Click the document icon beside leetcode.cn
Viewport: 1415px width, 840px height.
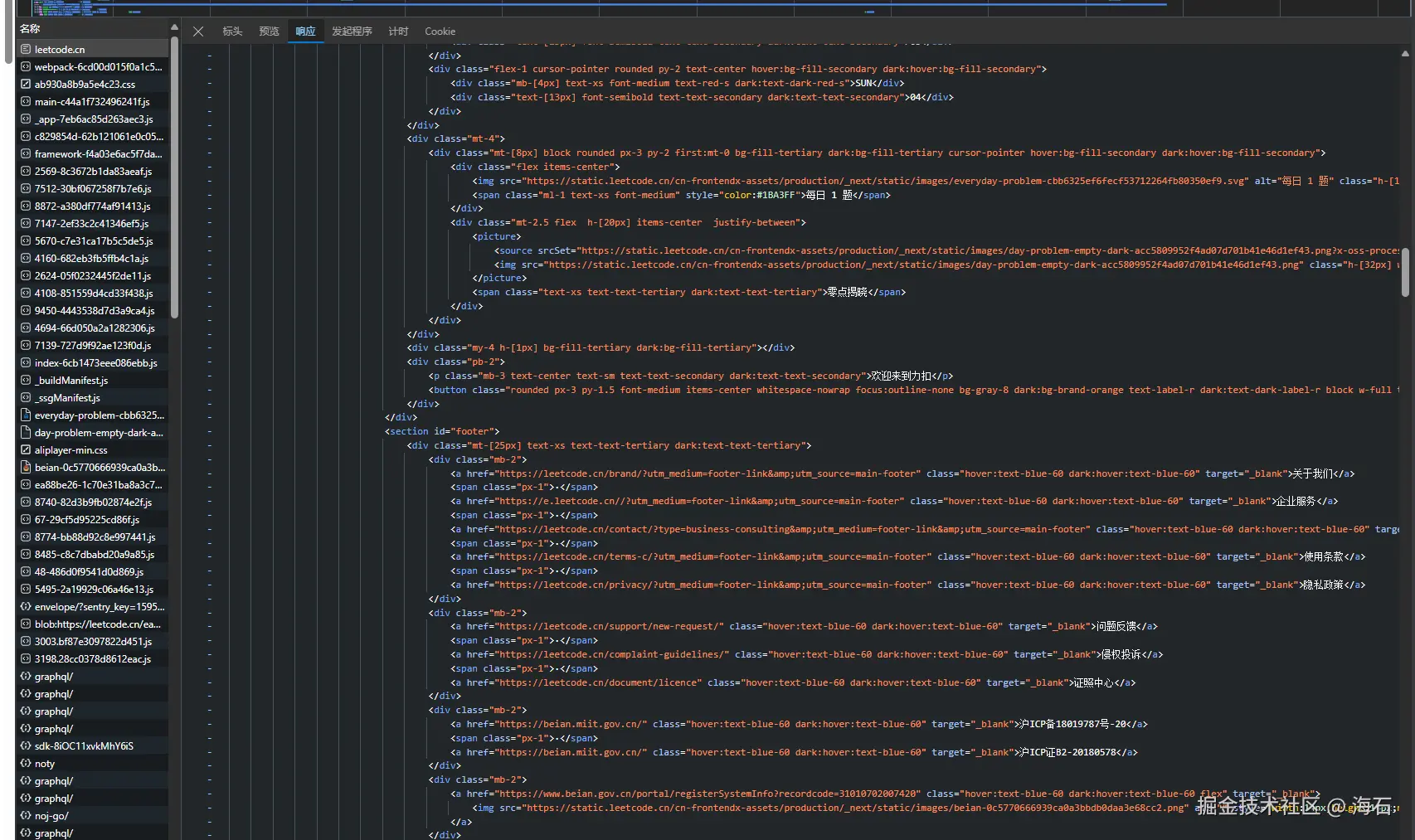coord(26,50)
